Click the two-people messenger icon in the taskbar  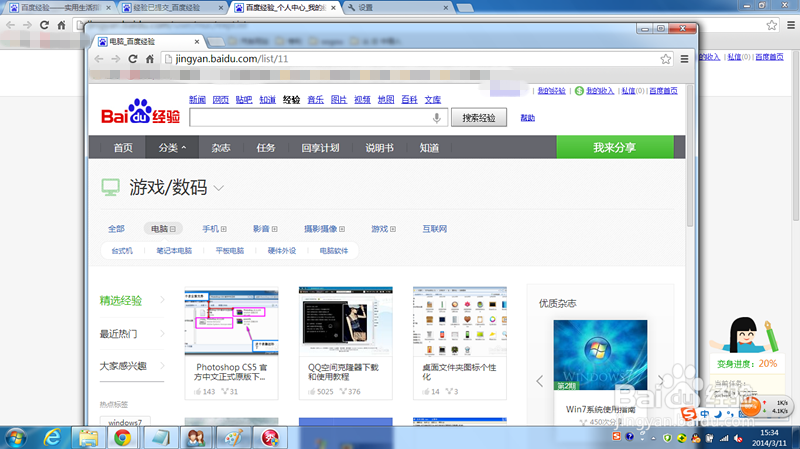(x=196, y=438)
